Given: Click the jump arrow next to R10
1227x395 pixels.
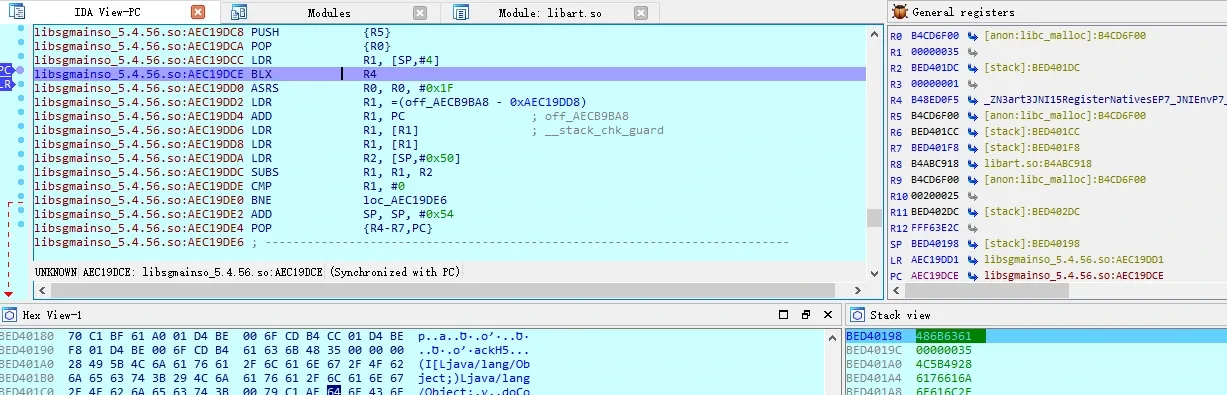Looking at the screenshot, I should (973, 196).
